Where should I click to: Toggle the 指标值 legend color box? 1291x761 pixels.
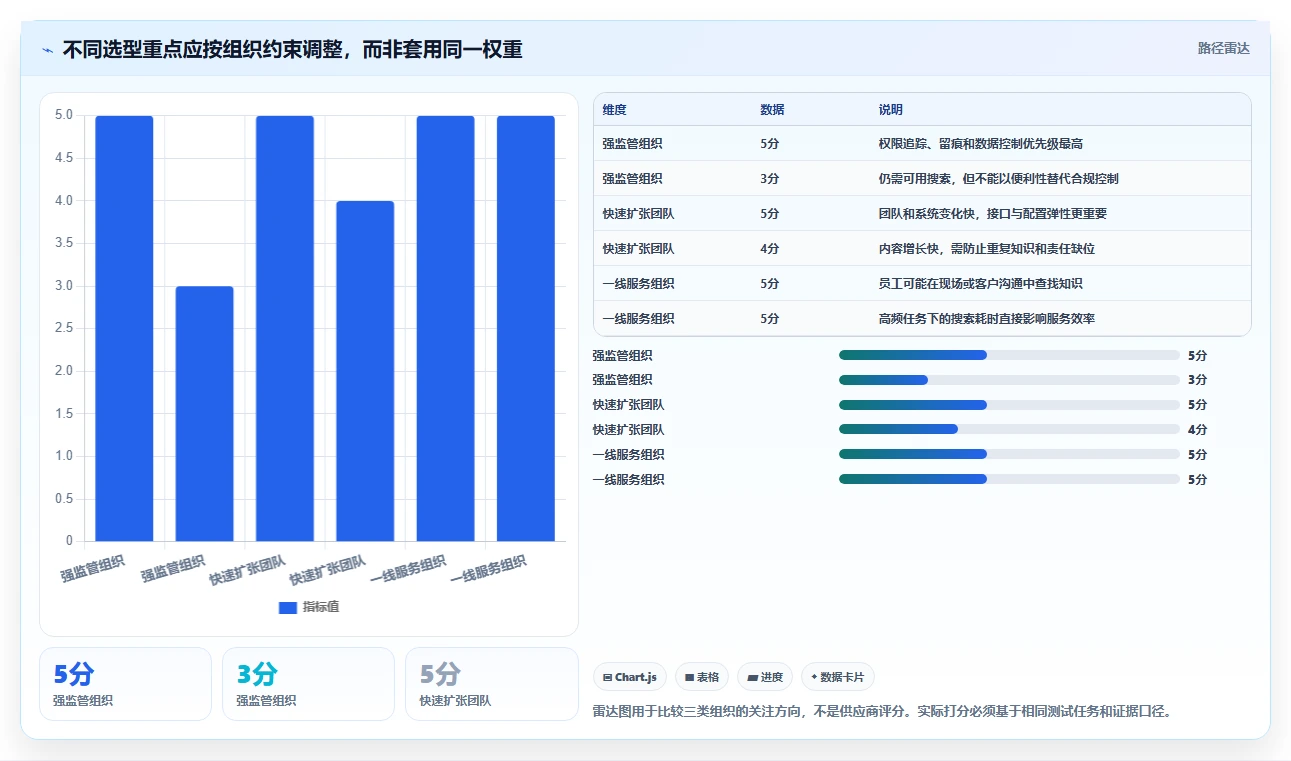pos(288,607)
